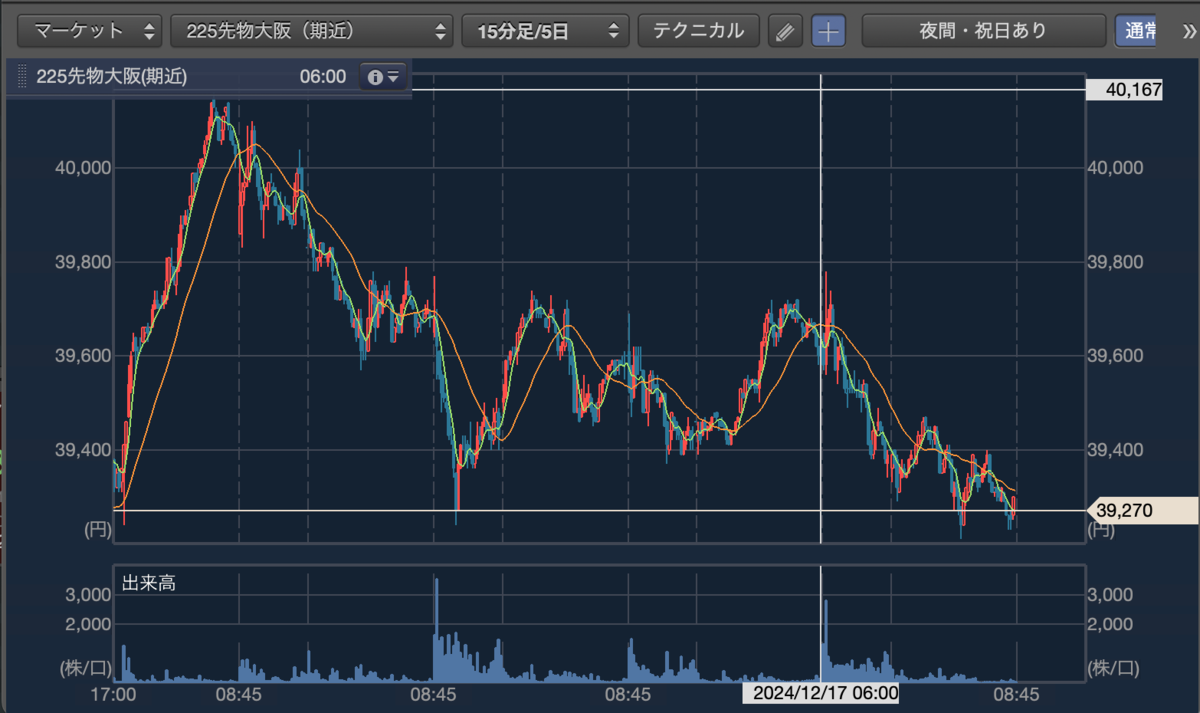Image resolution: width=1200 pixels, height=713 pixels.
Task: Open the info dropdown beside 06:00
Action: (x=384, y=76)
